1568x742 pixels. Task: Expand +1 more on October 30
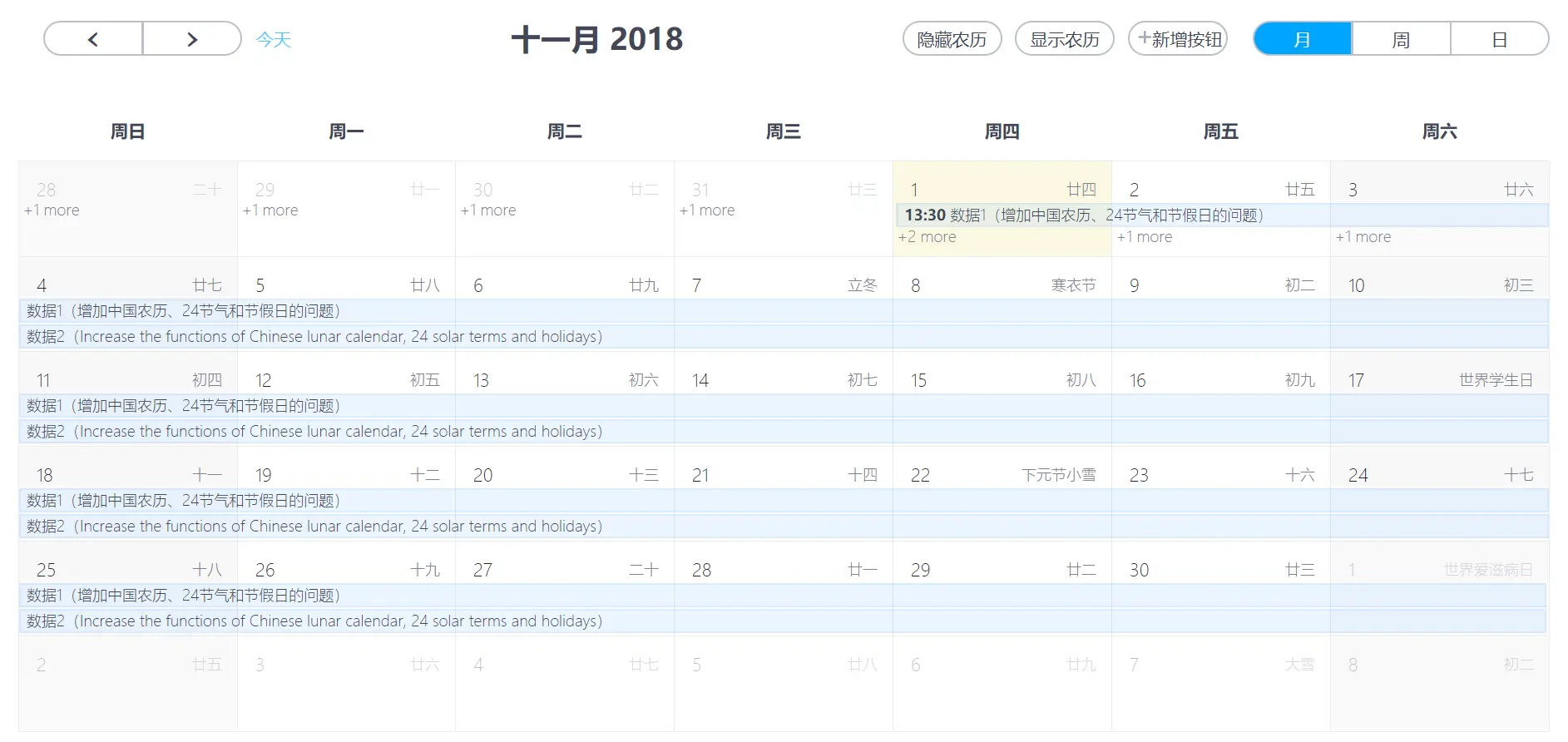tap(488, 210)
